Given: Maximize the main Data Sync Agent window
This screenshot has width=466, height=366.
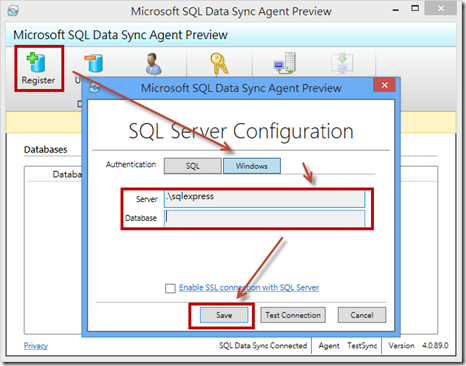Looking at the screenshot, I should point(415,8).
